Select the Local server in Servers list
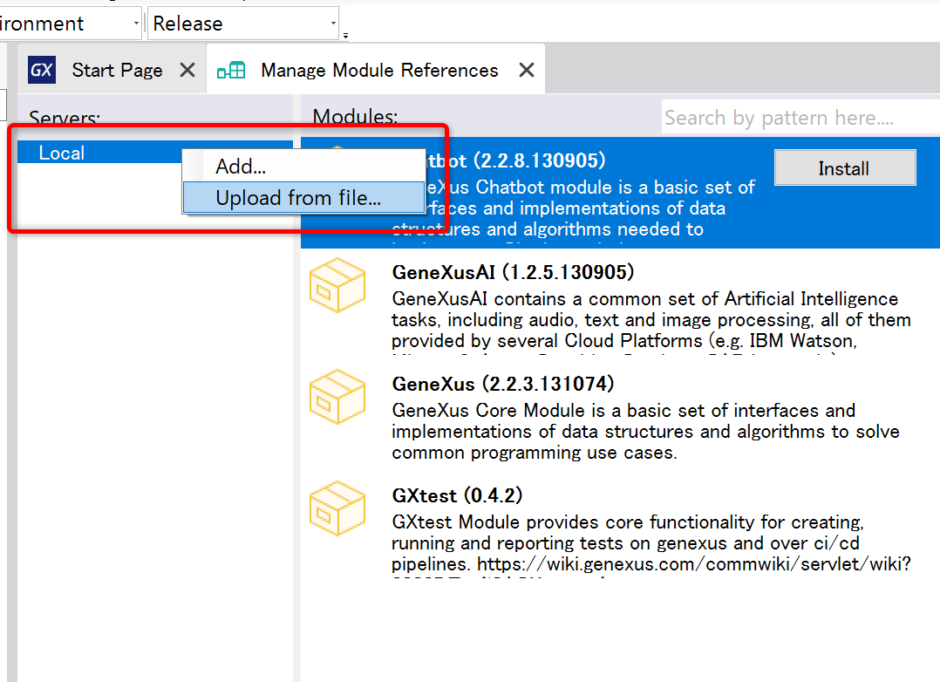940x682 pixels. 62,153
